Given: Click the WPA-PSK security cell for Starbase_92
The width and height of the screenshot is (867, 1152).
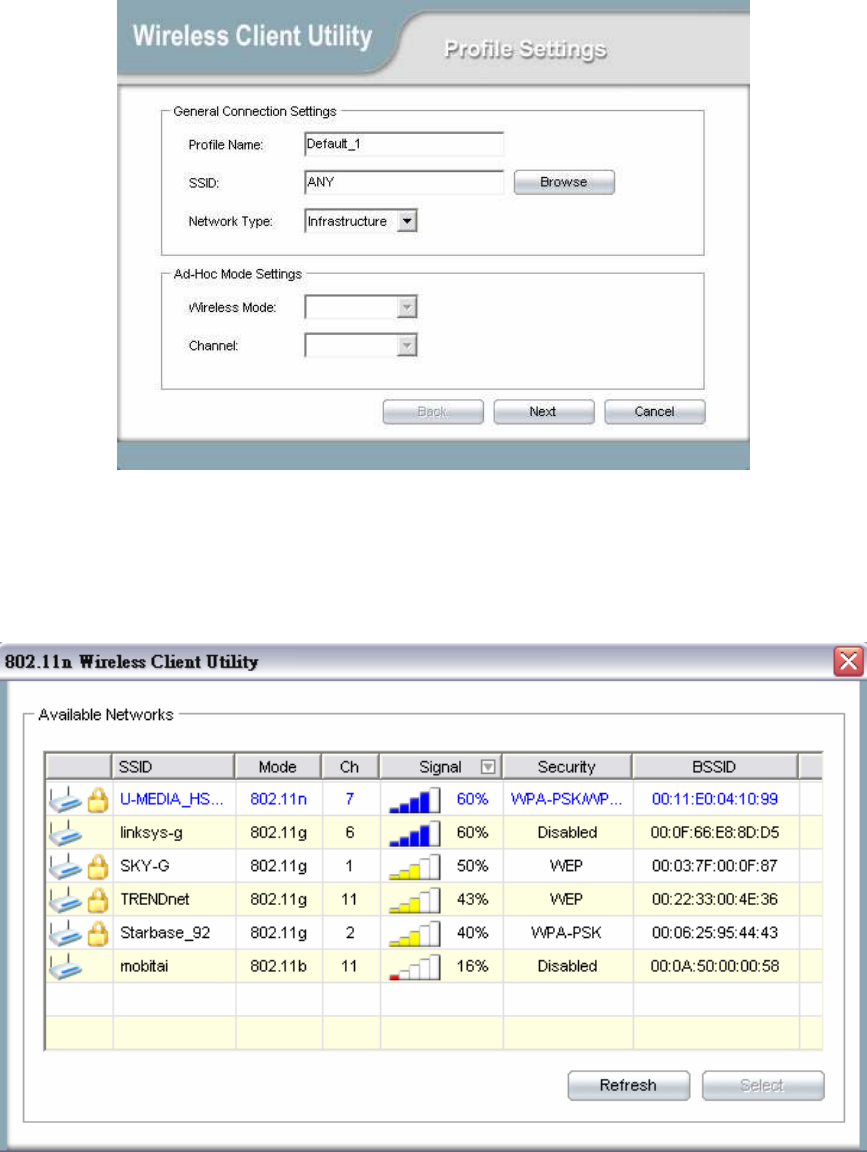Looking at the screenshot, I should 566,933.
